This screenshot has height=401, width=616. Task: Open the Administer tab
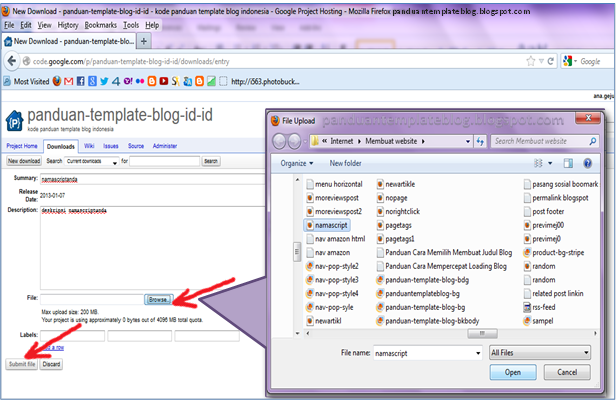pyautogui.click(x=165, y=146)
